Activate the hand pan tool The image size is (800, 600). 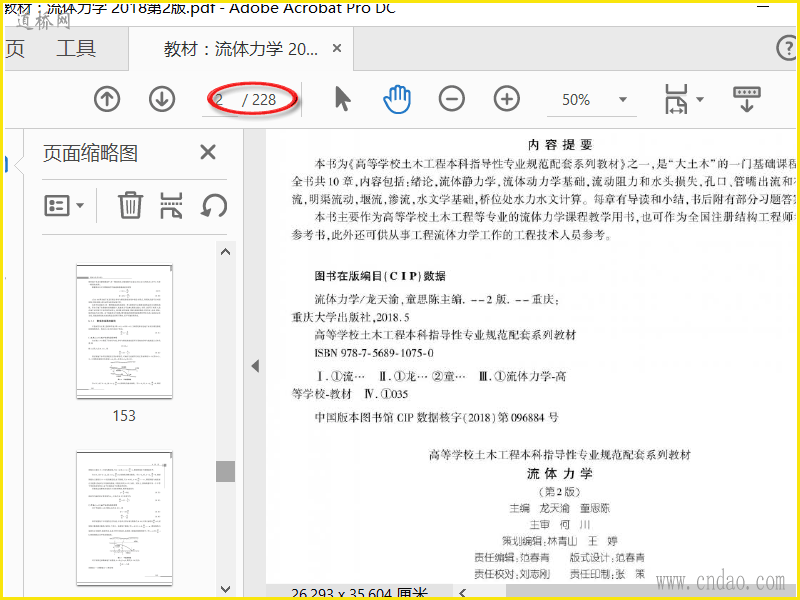tap(397, 99)
